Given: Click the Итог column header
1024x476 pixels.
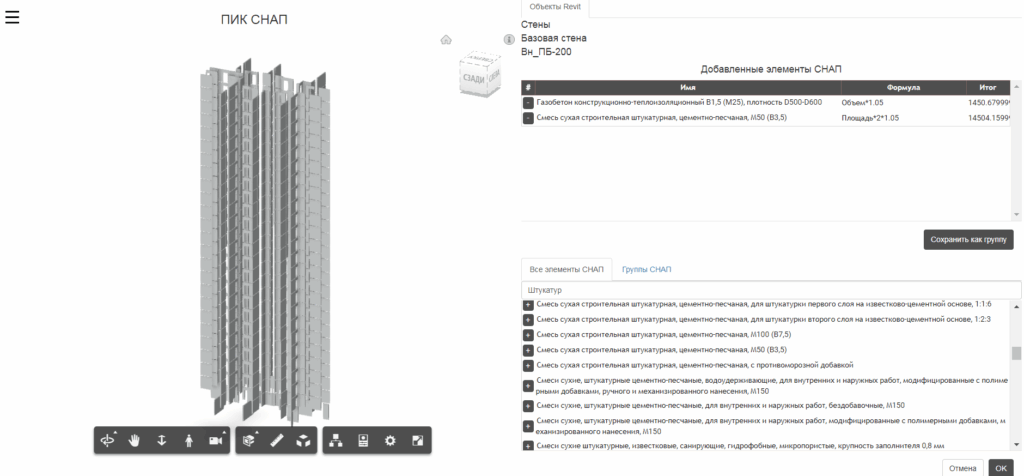Looking at the screenshot, I should (x=988, y=87).
